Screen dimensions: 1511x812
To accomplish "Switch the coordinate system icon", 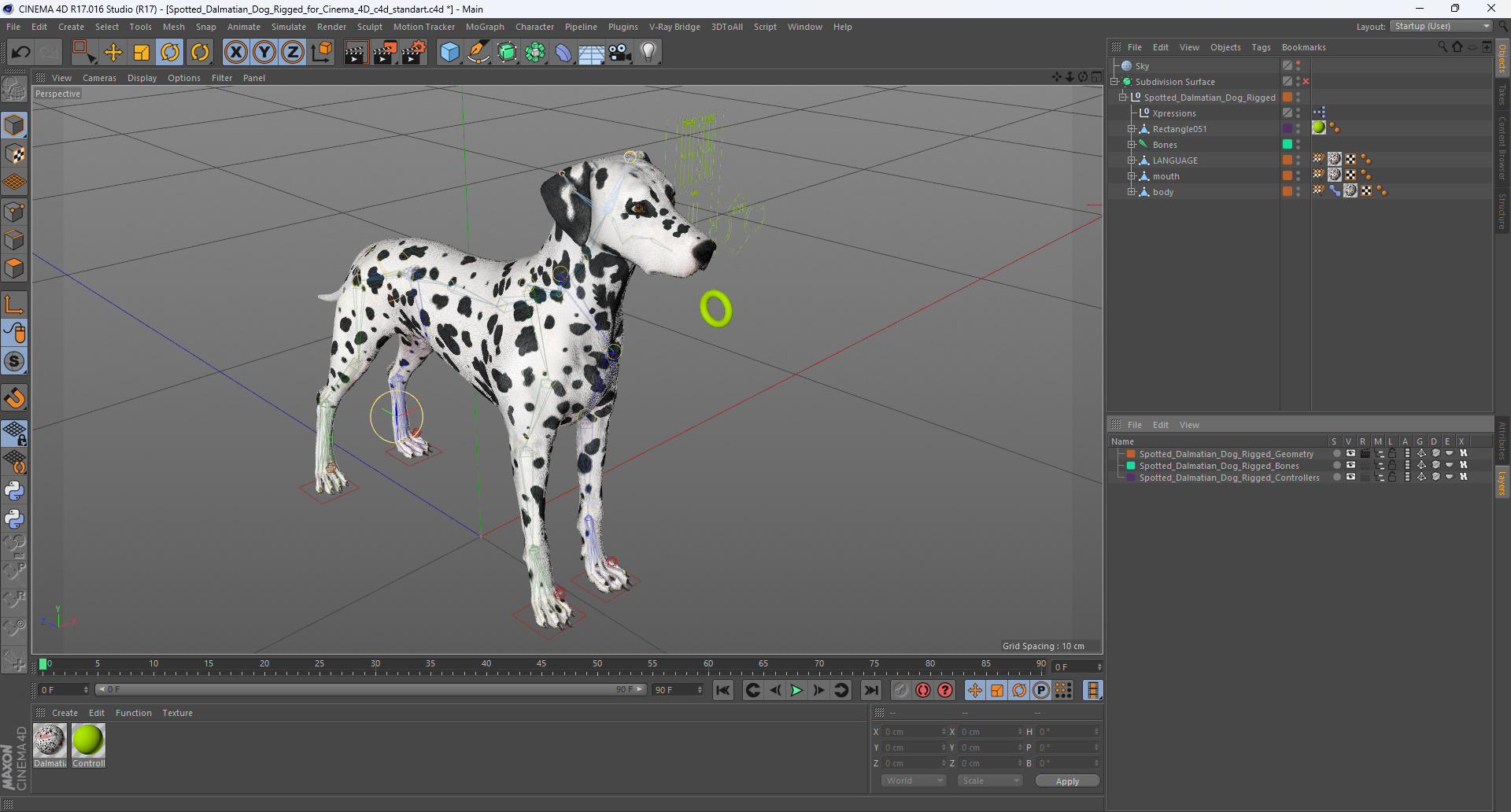I will [322, 53].
